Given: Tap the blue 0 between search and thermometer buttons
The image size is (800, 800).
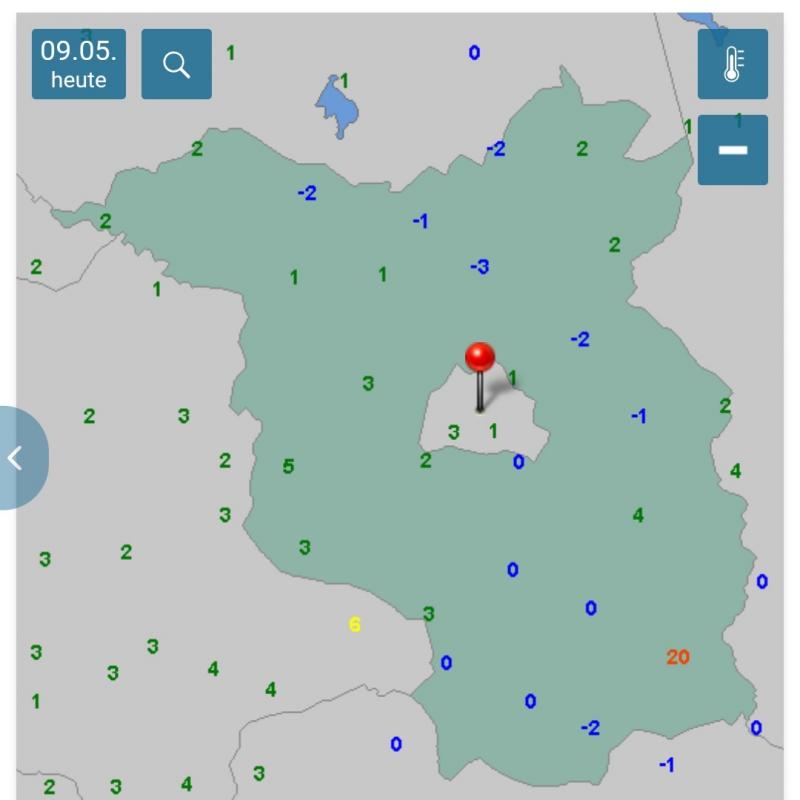Looking at the screenshot, I should tap(474, 53).
